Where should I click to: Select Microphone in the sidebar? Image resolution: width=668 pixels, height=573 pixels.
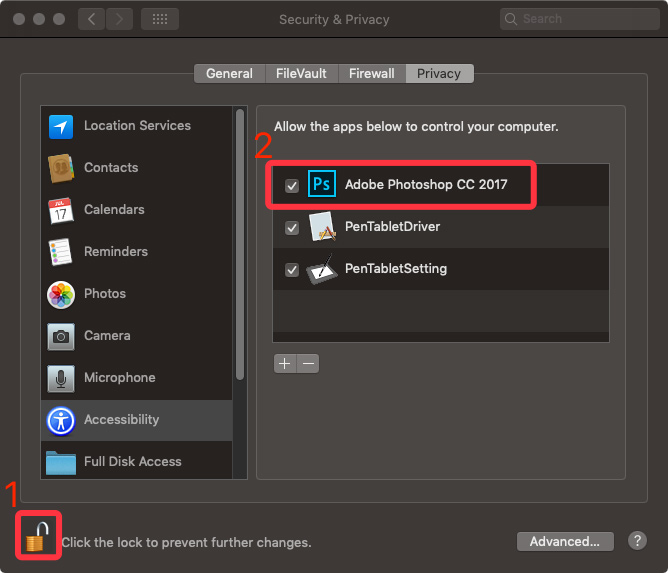(136, 378)
